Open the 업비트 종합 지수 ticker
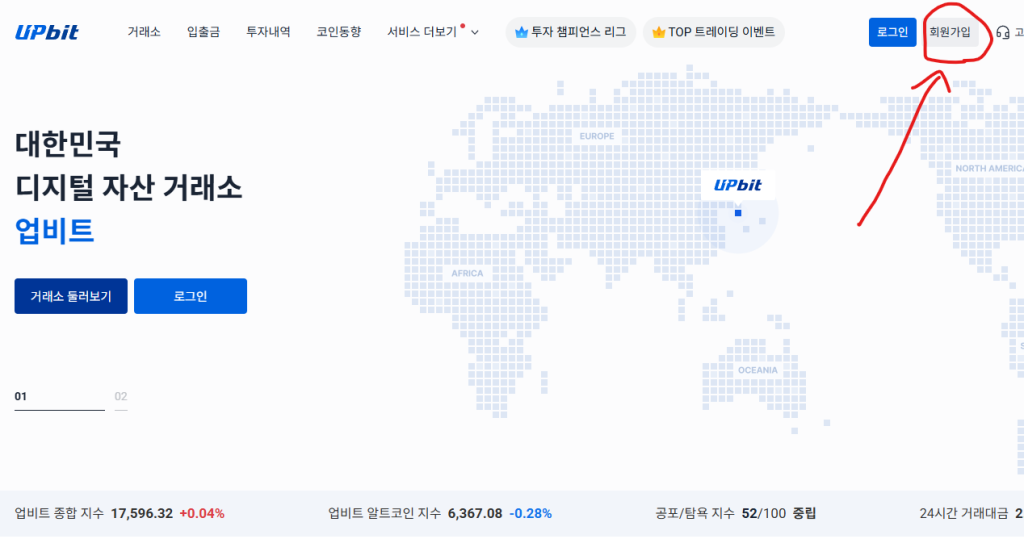The height and width of the screenshot is (539, 1024). [119, 513]
